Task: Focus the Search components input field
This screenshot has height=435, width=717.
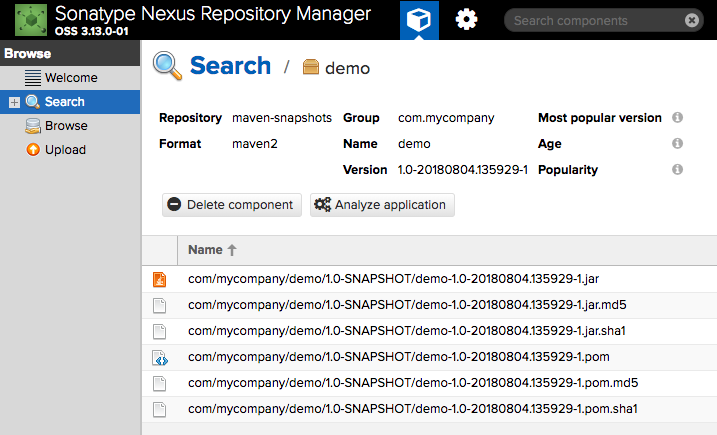Action: 594,20
